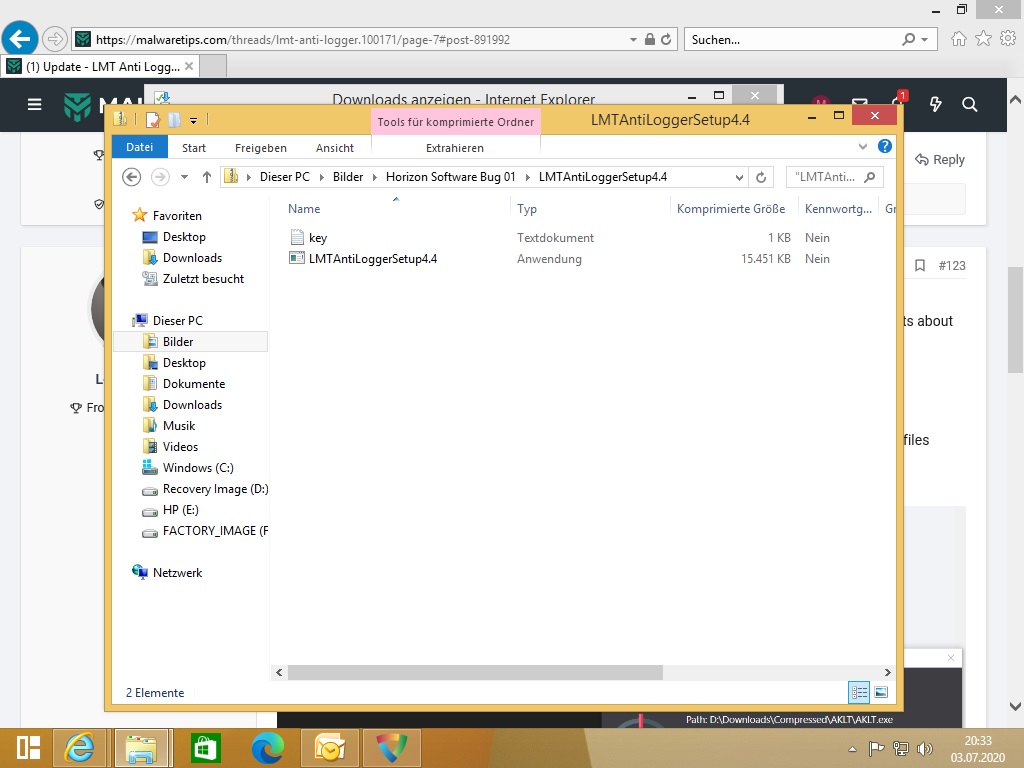Select Bilder under Dieser PC

pos(191,342)
